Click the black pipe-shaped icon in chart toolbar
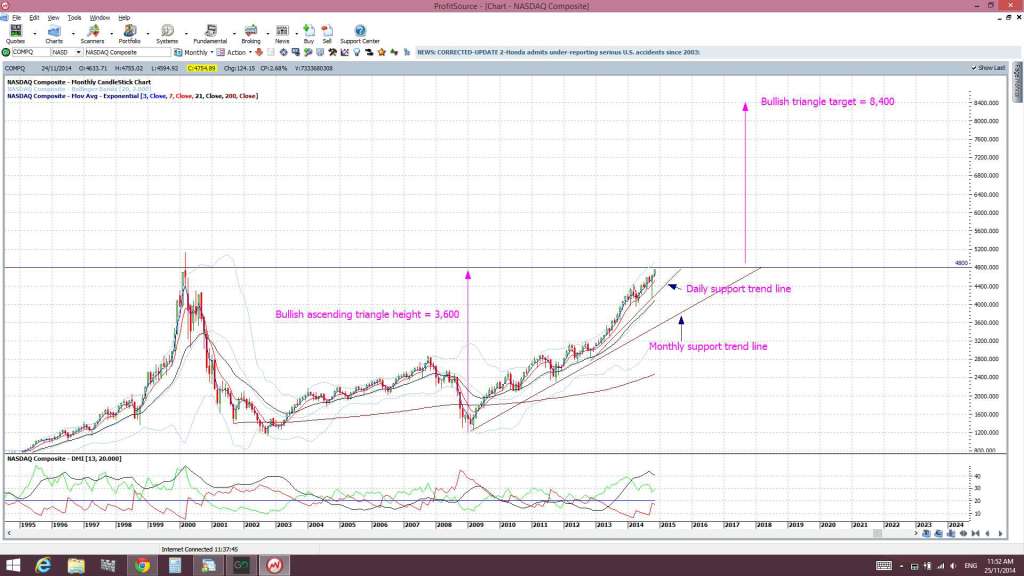Screen dimensions: 1024x576 370,52
